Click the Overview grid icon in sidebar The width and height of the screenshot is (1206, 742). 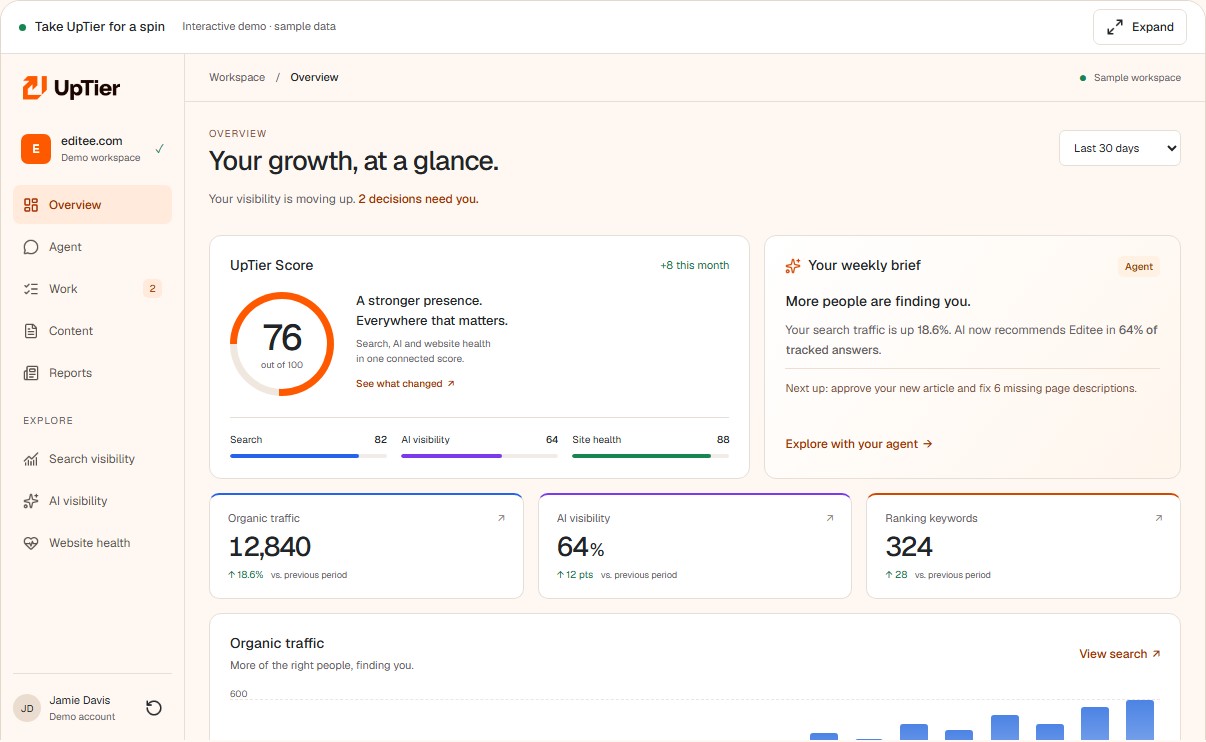[30, 205]
